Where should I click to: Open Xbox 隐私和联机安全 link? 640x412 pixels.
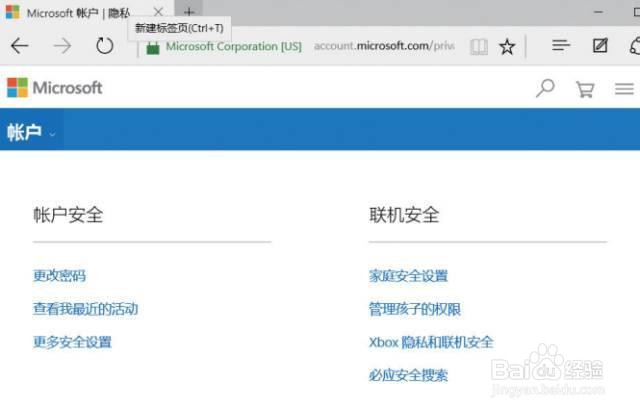431,342
